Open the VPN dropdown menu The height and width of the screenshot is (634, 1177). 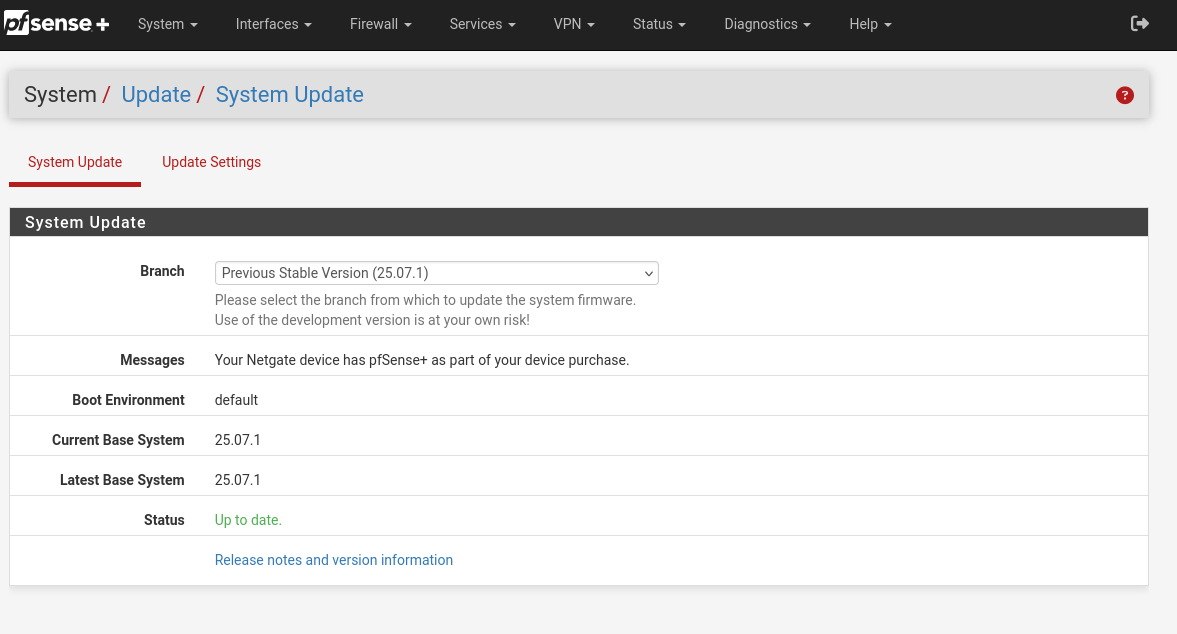[x=574, y=24]
